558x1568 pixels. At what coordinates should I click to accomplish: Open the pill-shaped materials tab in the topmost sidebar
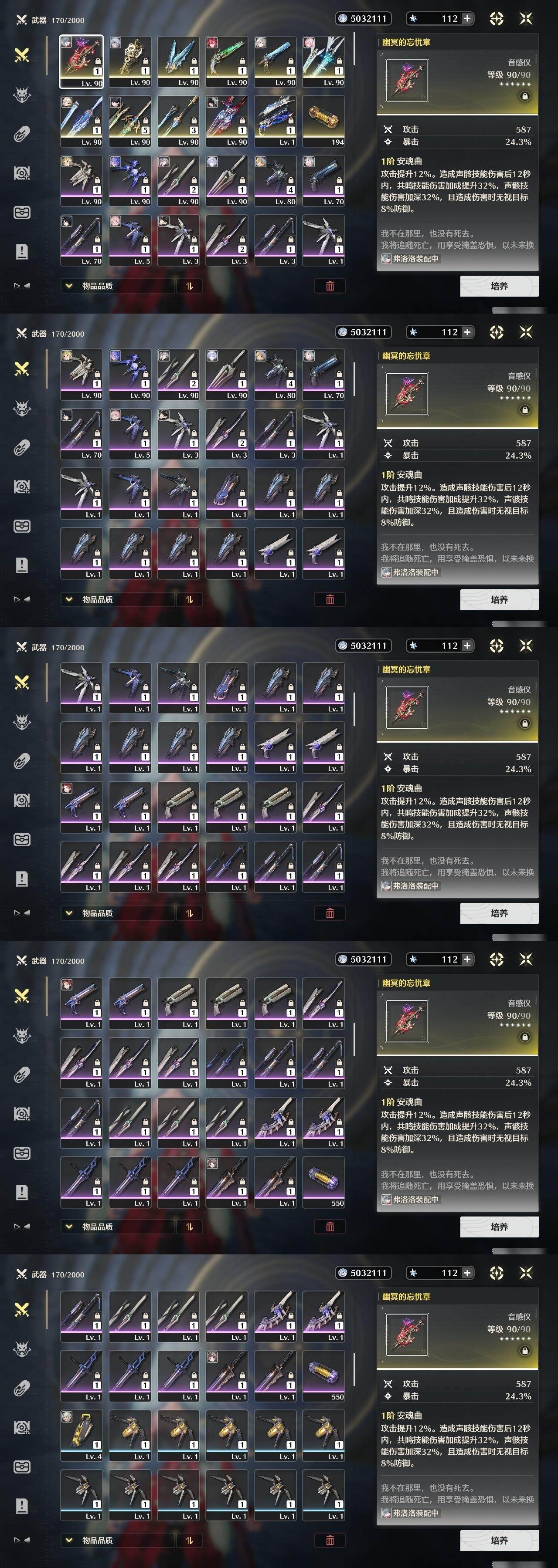22,134
